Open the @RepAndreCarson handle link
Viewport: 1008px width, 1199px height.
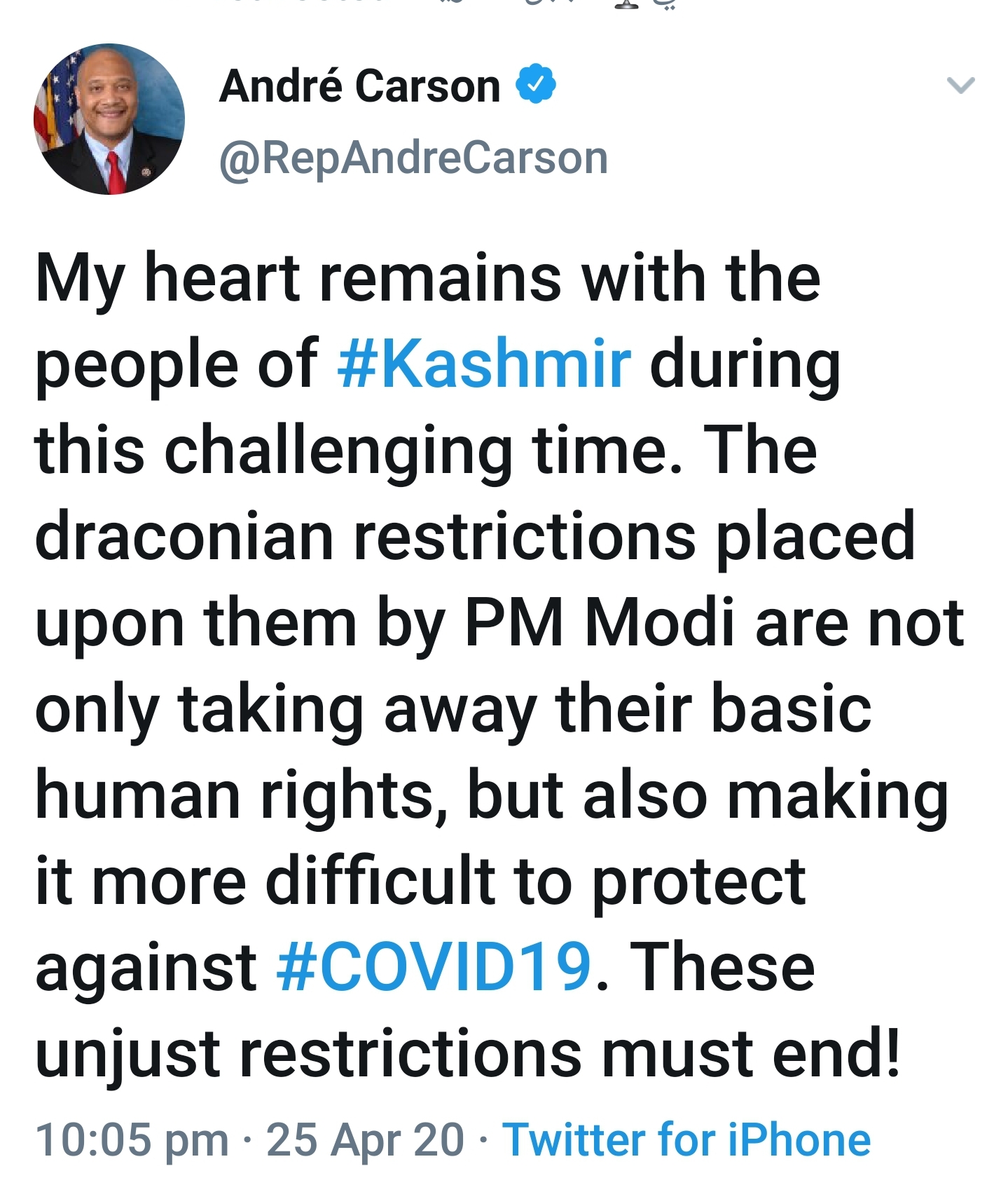pyautogui.click(x=413, y=158)
